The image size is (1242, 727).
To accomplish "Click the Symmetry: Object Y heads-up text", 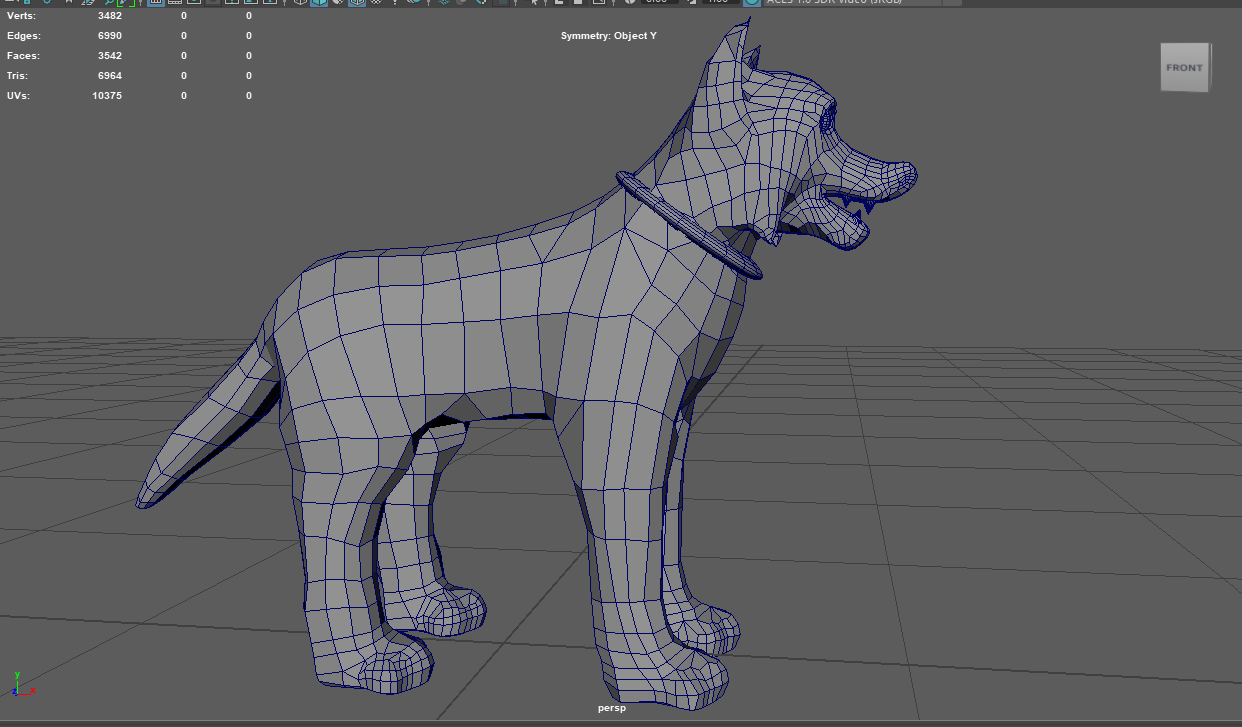I will [609, 36].
